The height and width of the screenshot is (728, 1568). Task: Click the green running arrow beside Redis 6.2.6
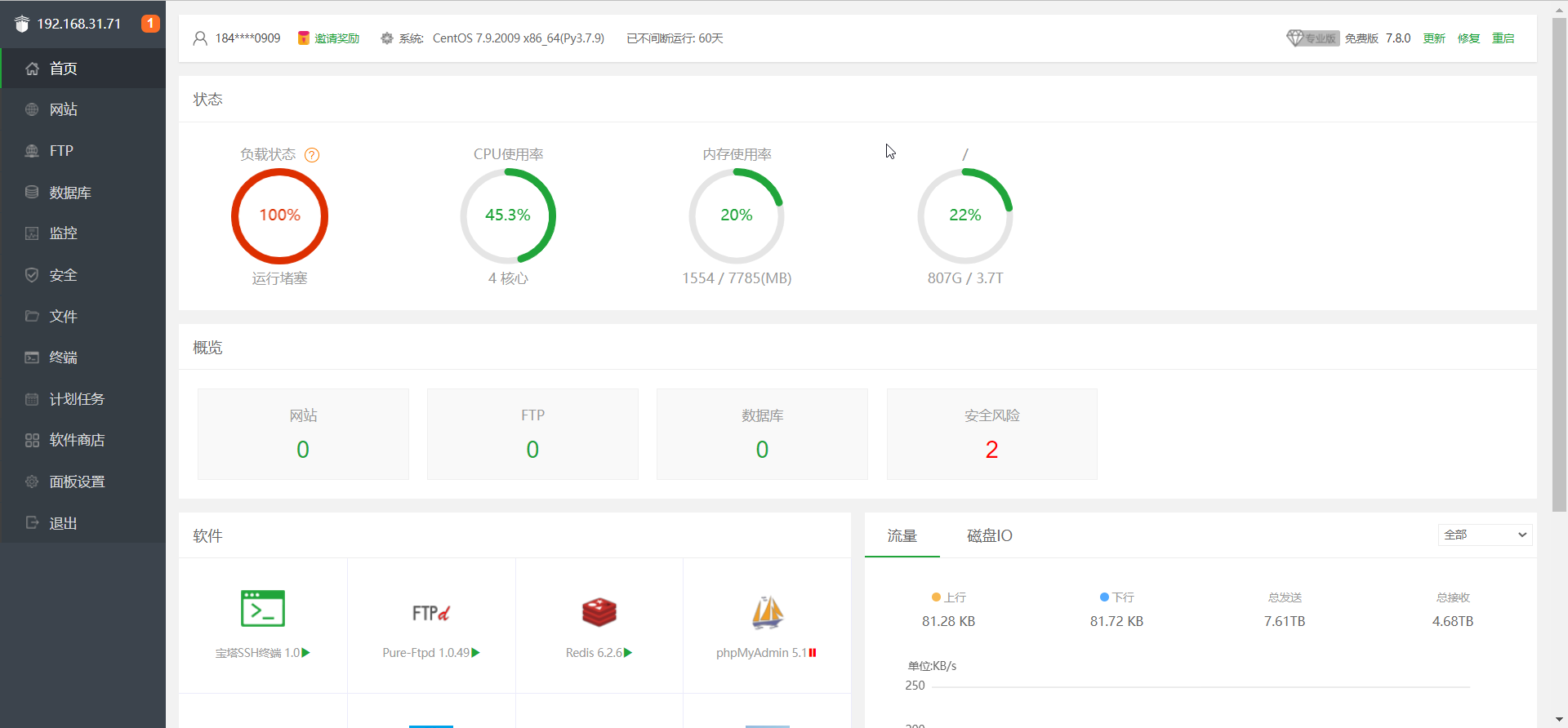tap(628, 653)
